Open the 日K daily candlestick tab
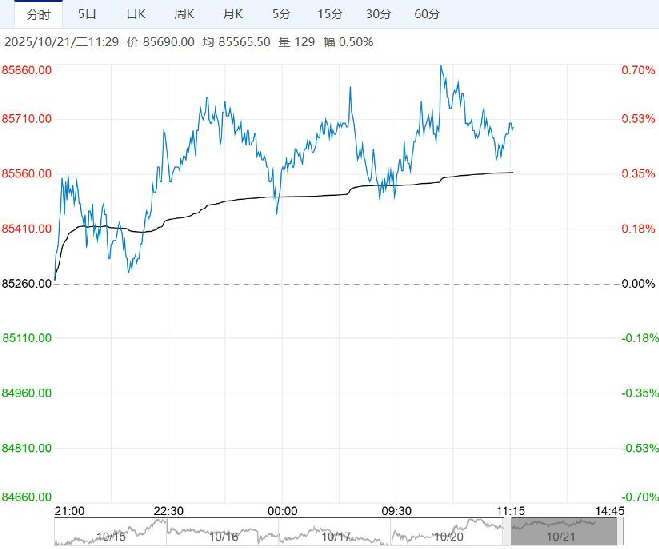The image size is (659, 549). (x=135, y=14)
